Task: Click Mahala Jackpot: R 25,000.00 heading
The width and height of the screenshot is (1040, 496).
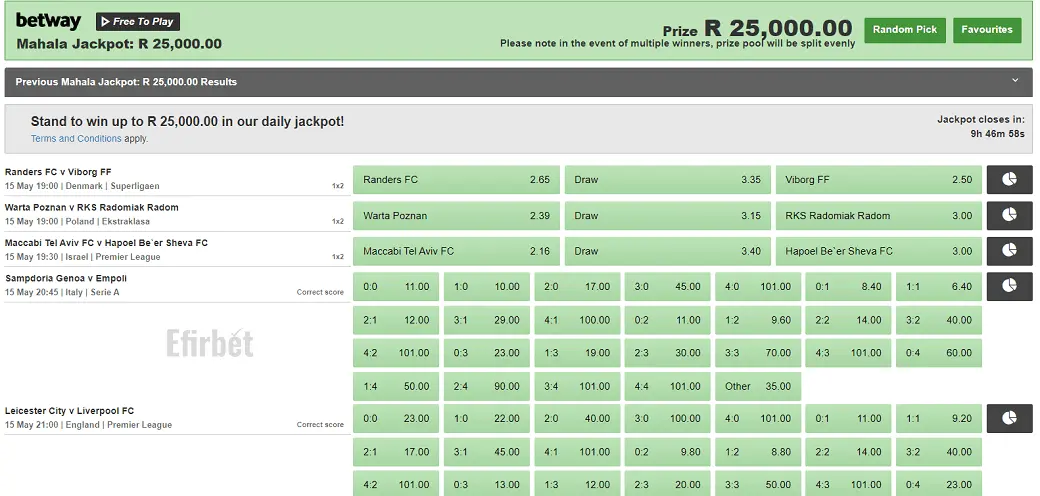Action: tap(119, 44)
